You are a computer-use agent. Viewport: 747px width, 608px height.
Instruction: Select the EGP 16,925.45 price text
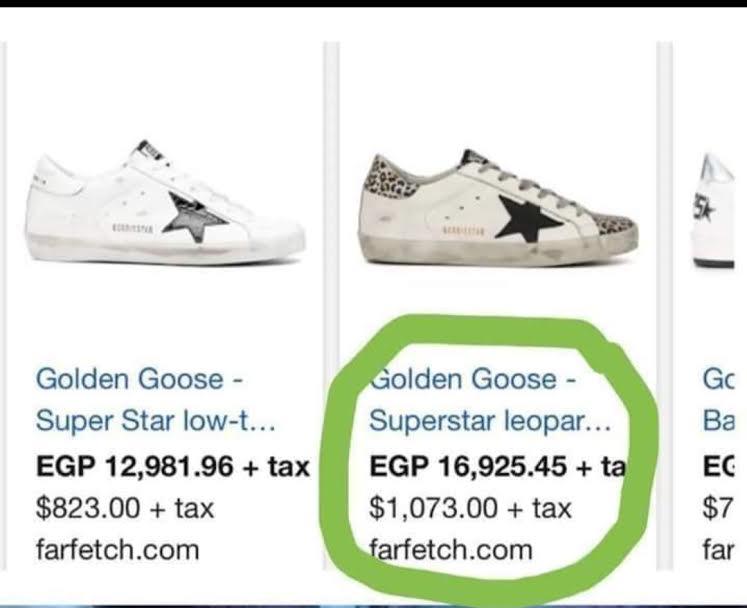click(468, 466)
